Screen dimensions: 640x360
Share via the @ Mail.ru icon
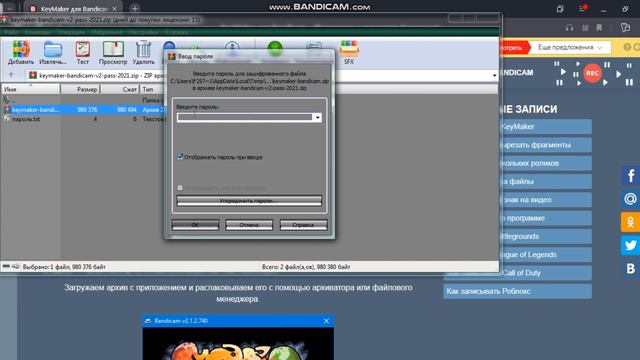(631, 199)
